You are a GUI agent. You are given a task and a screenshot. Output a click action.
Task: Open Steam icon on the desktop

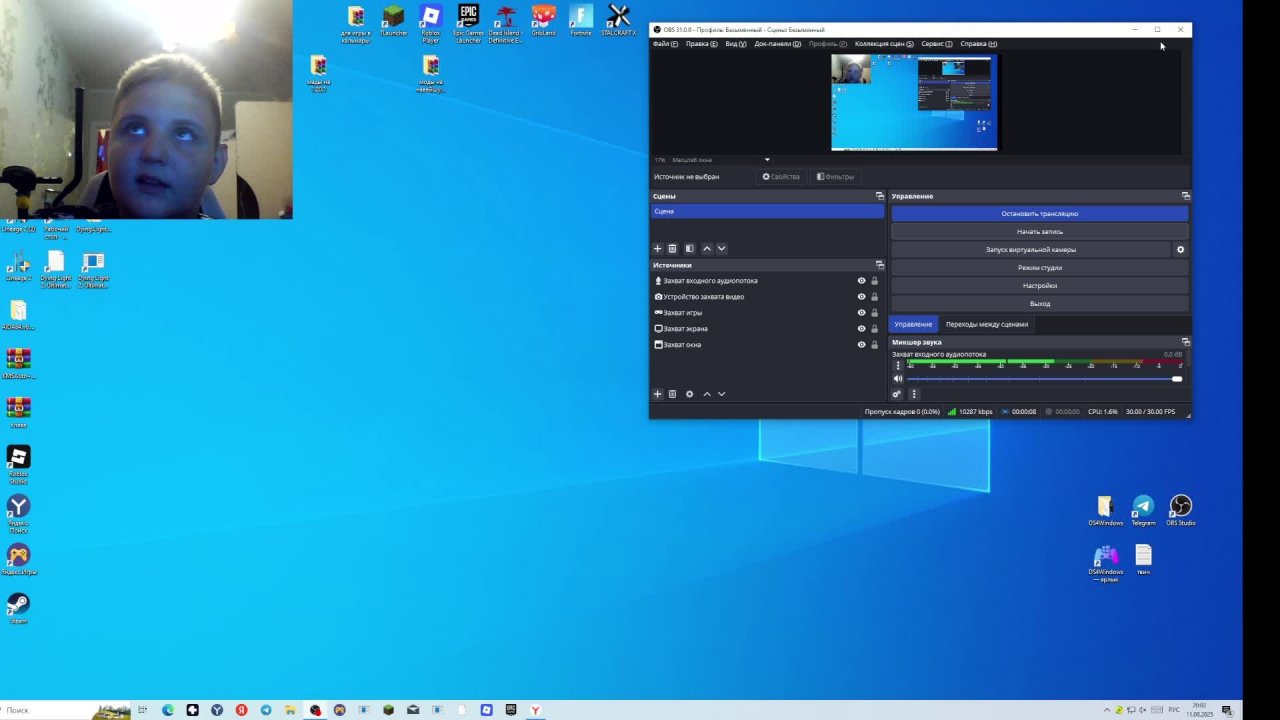[x=18, y=605]
